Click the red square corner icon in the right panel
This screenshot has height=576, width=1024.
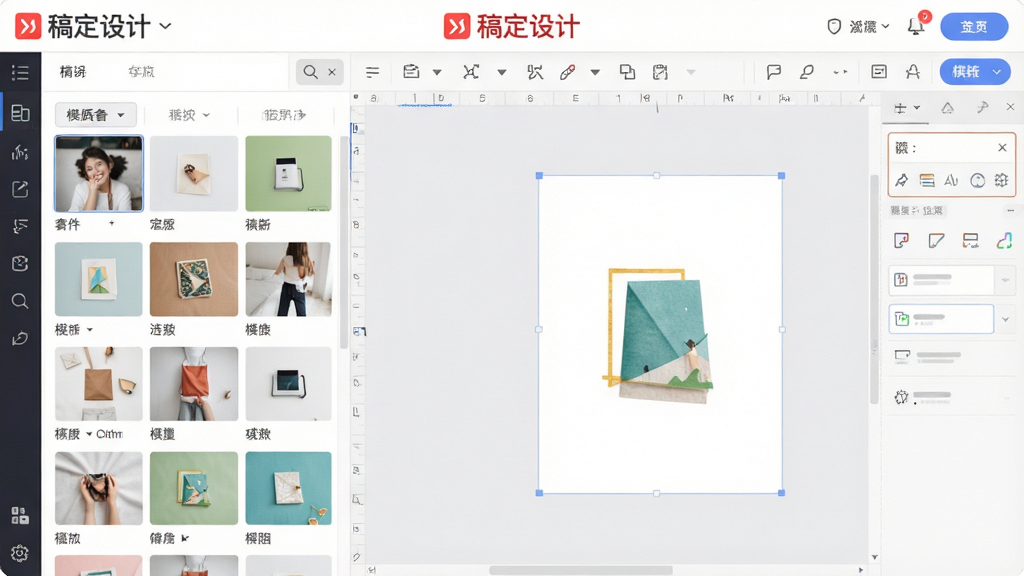[901, 241]
